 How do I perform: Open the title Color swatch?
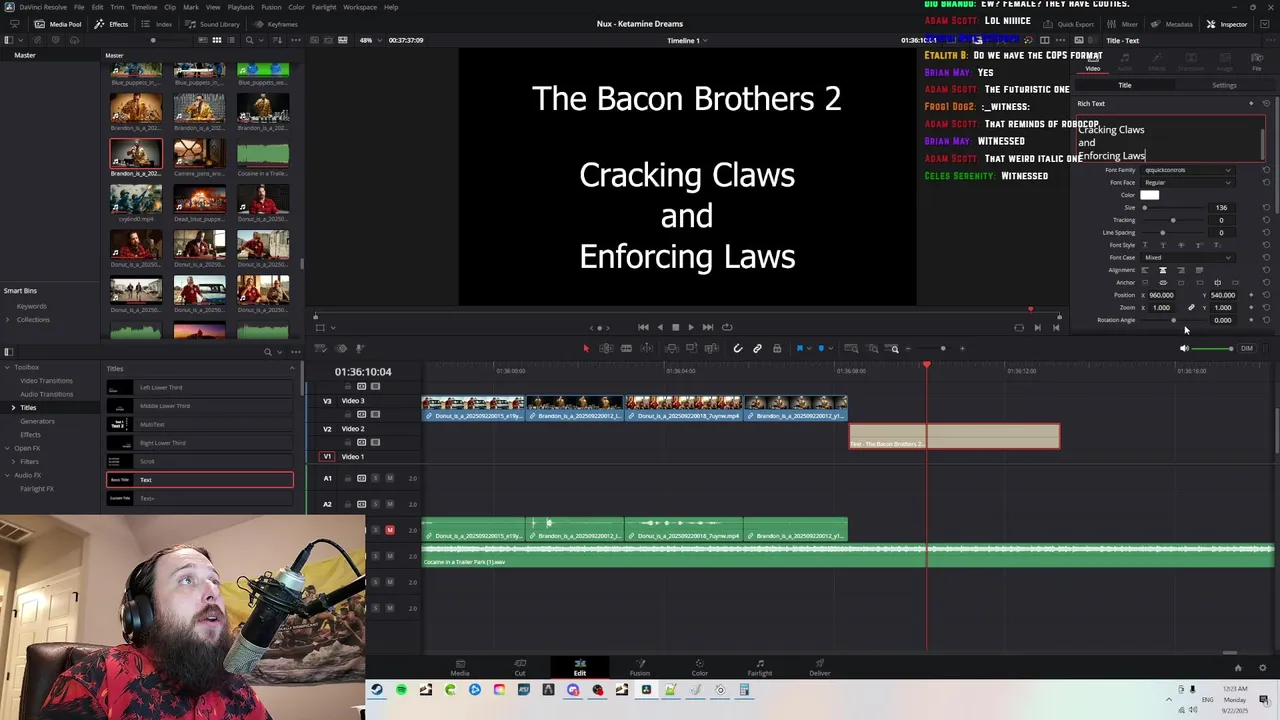(x=1150, y=195)
